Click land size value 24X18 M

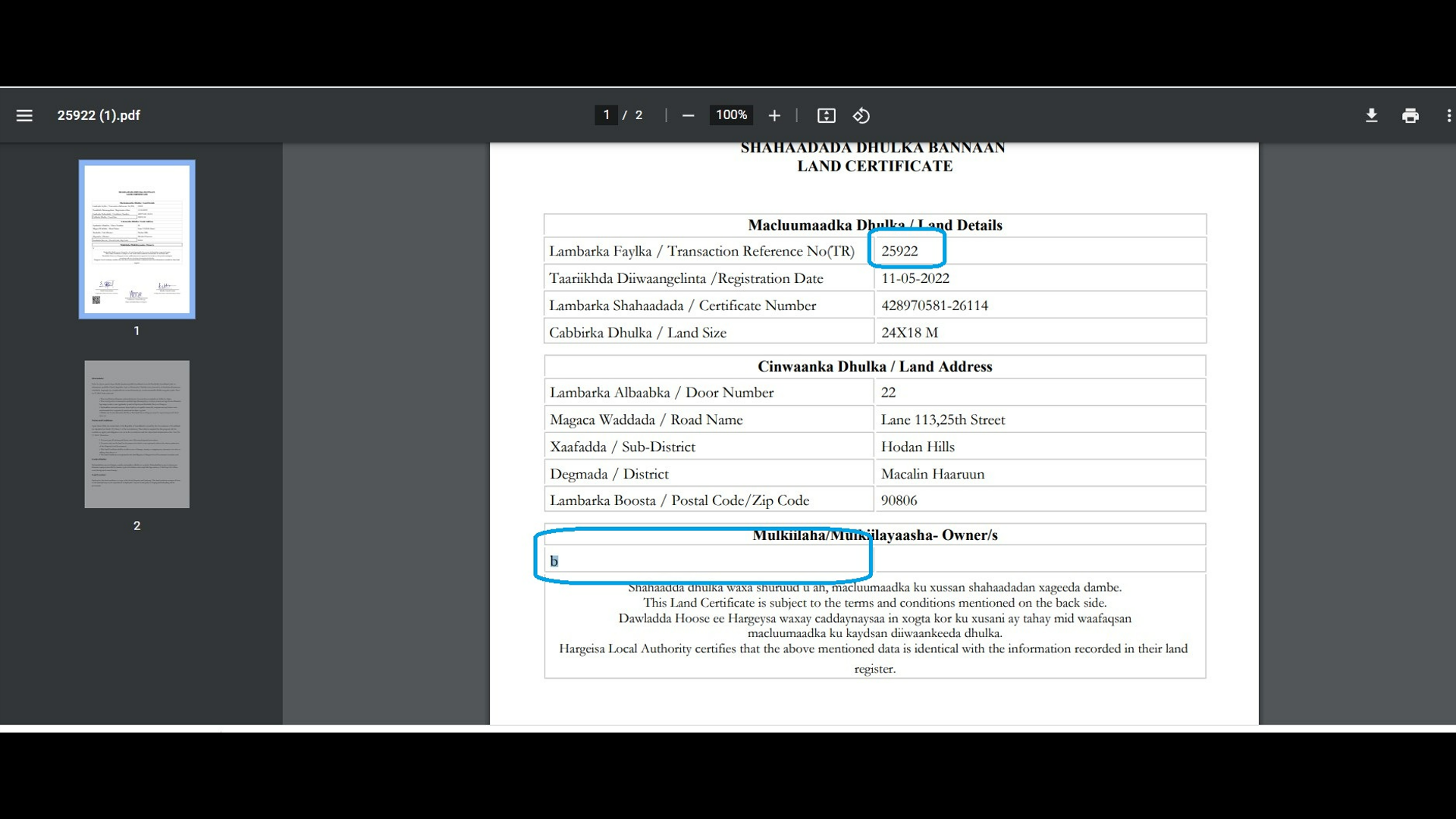(909, 333)
